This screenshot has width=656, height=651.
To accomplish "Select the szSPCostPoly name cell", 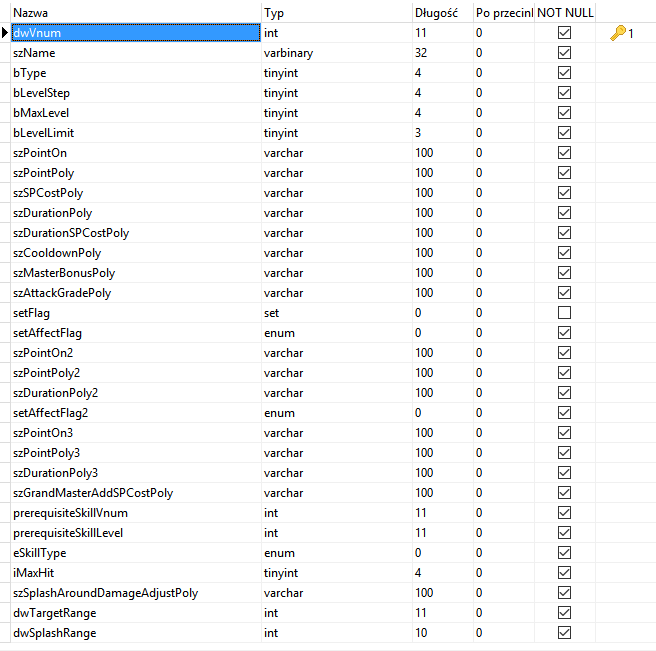I will pyautogui.click(x=136, y=193).
